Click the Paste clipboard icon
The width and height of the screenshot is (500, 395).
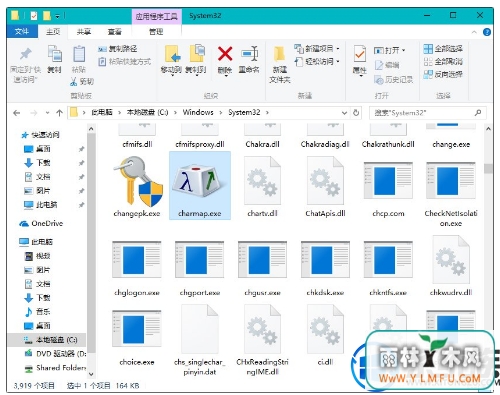point(79,54)
